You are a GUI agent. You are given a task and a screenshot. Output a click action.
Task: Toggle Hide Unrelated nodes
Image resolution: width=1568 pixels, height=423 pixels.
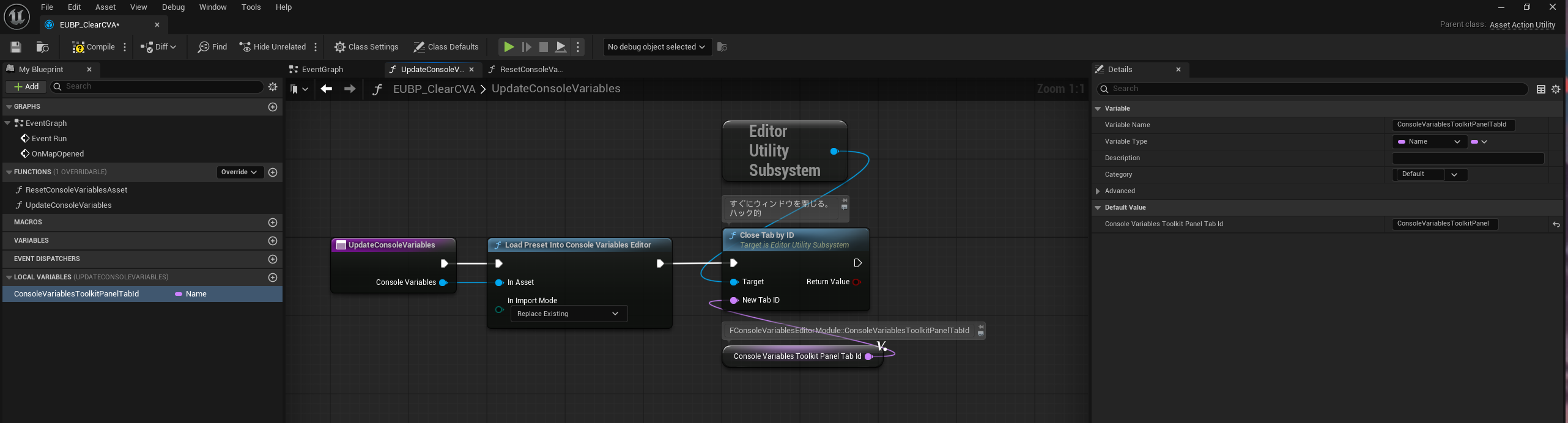coord(272,47)
